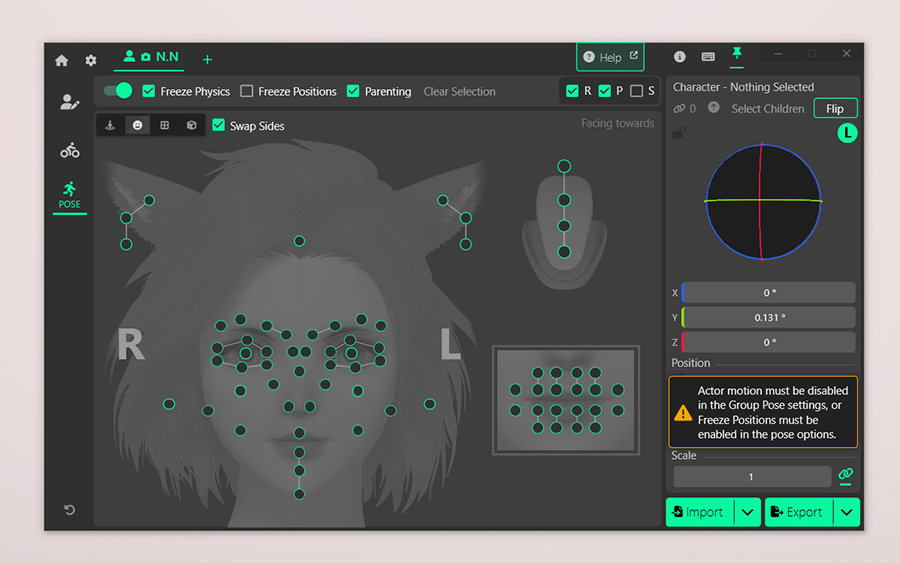Image resolution: width=900 pixels, height=563 pixels.
Task: Click the scale link chain icon
Action: (x=846, y=474)
